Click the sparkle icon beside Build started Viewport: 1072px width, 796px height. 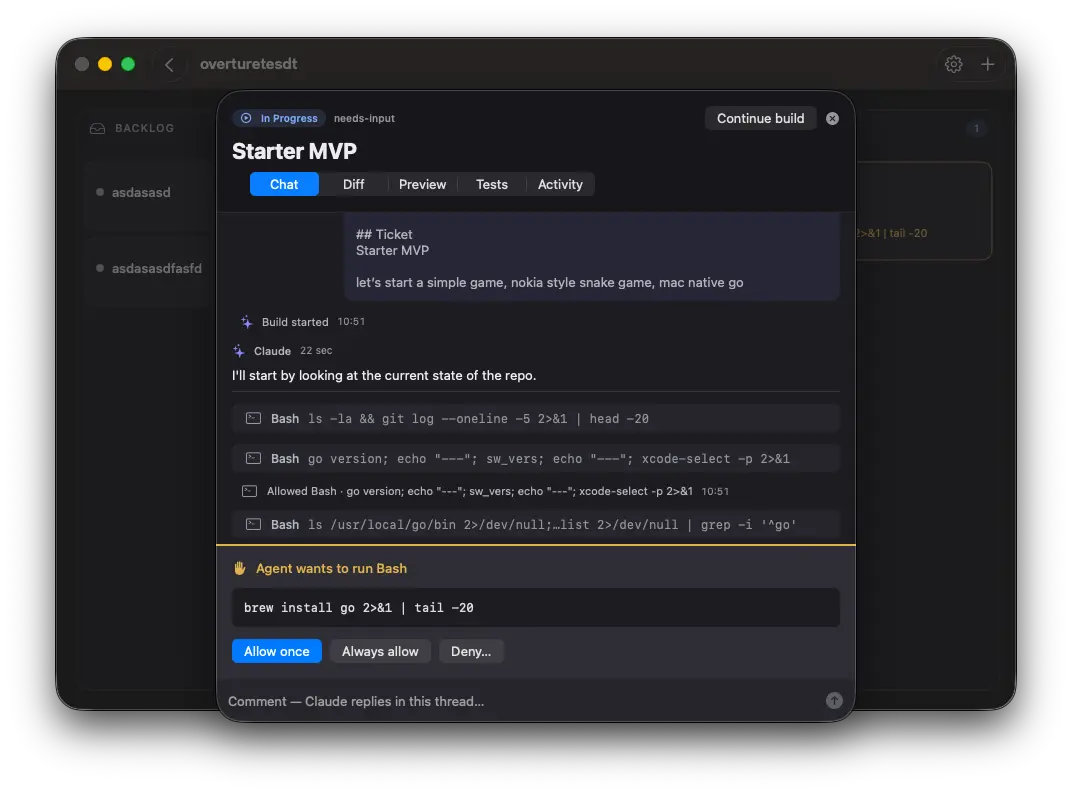point(247,322)
